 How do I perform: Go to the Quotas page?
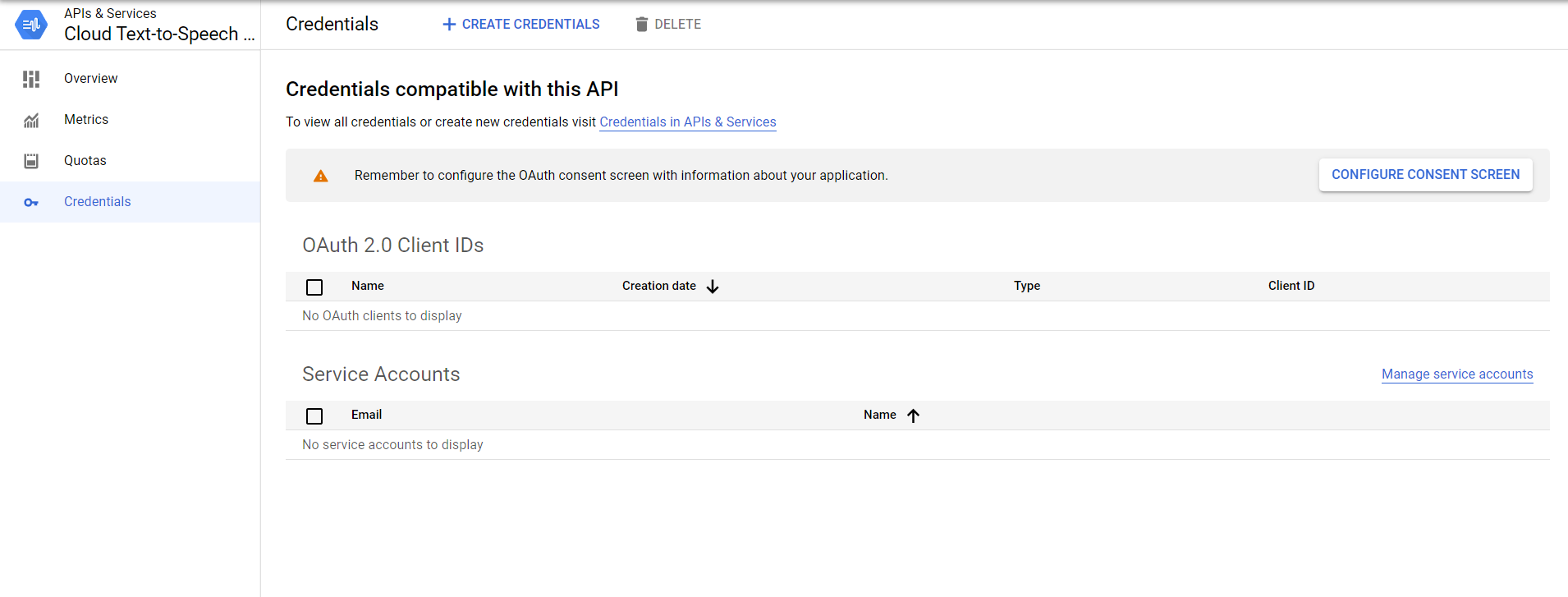click(130, 161)
